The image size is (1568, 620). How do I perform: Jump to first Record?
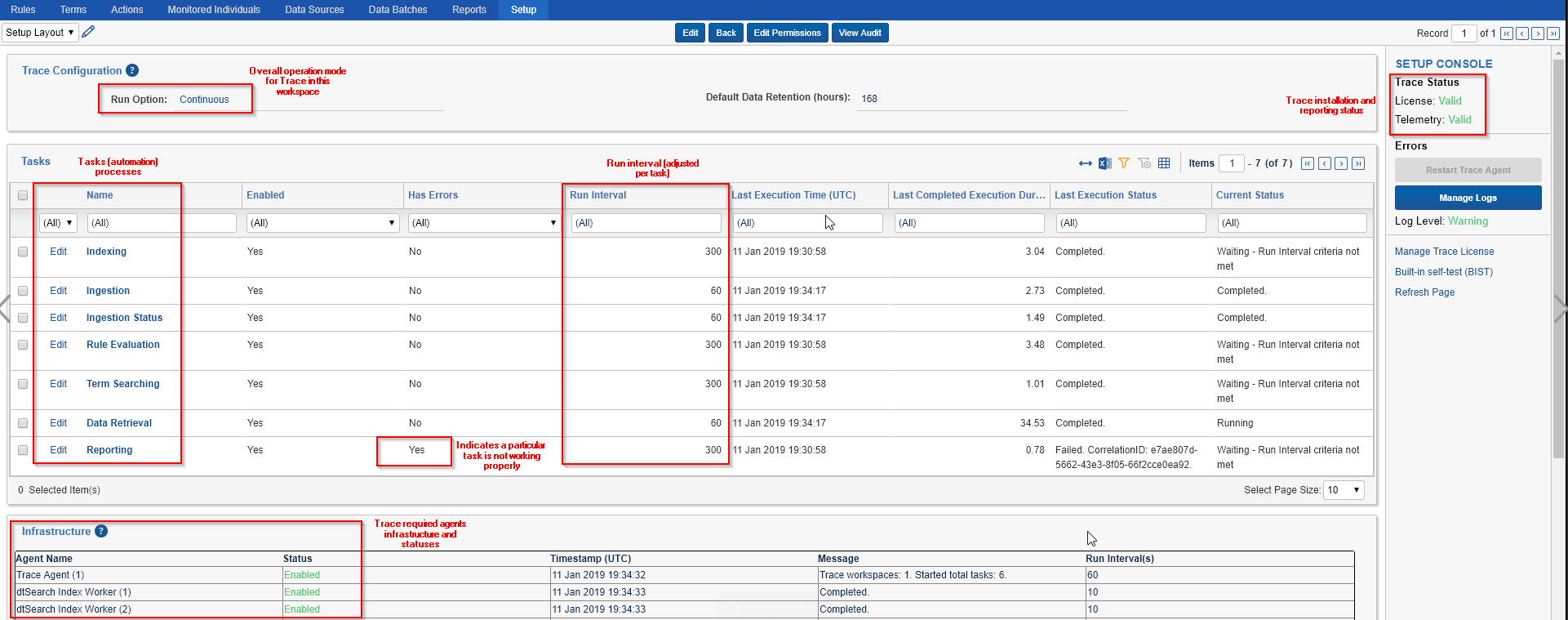click(x=1507, y=33)
